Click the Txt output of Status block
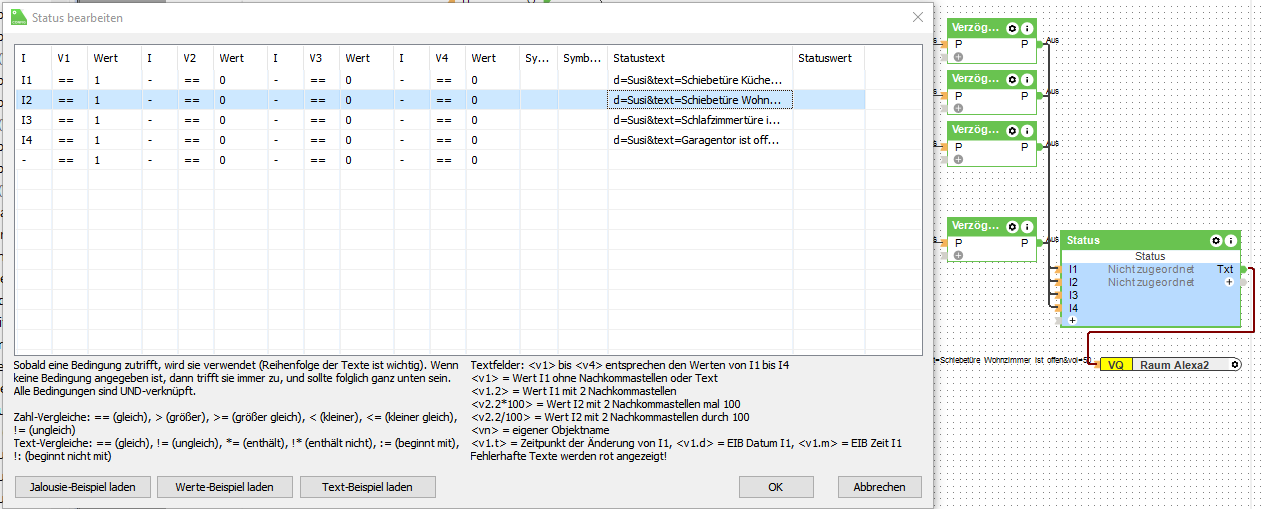Screen dimensions: 1261x509 click(1225, 270)
